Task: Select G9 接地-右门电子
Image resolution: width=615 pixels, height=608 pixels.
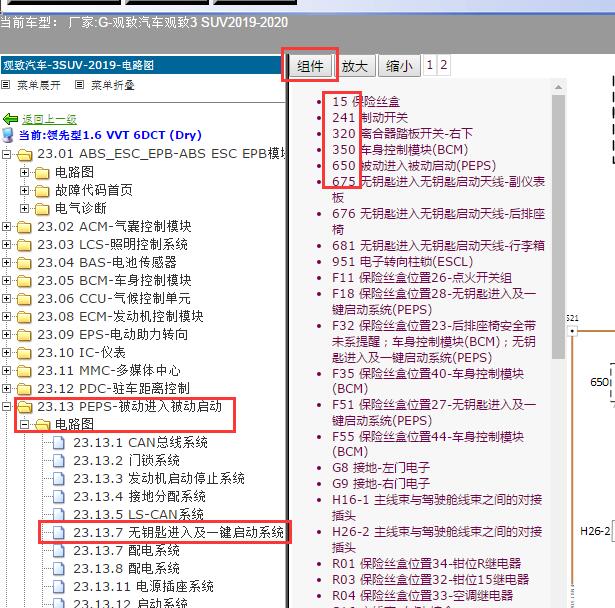Action: 381,484
